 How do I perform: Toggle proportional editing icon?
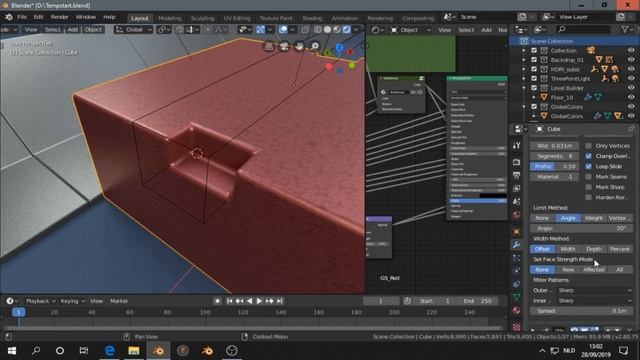tap(207, 29)
